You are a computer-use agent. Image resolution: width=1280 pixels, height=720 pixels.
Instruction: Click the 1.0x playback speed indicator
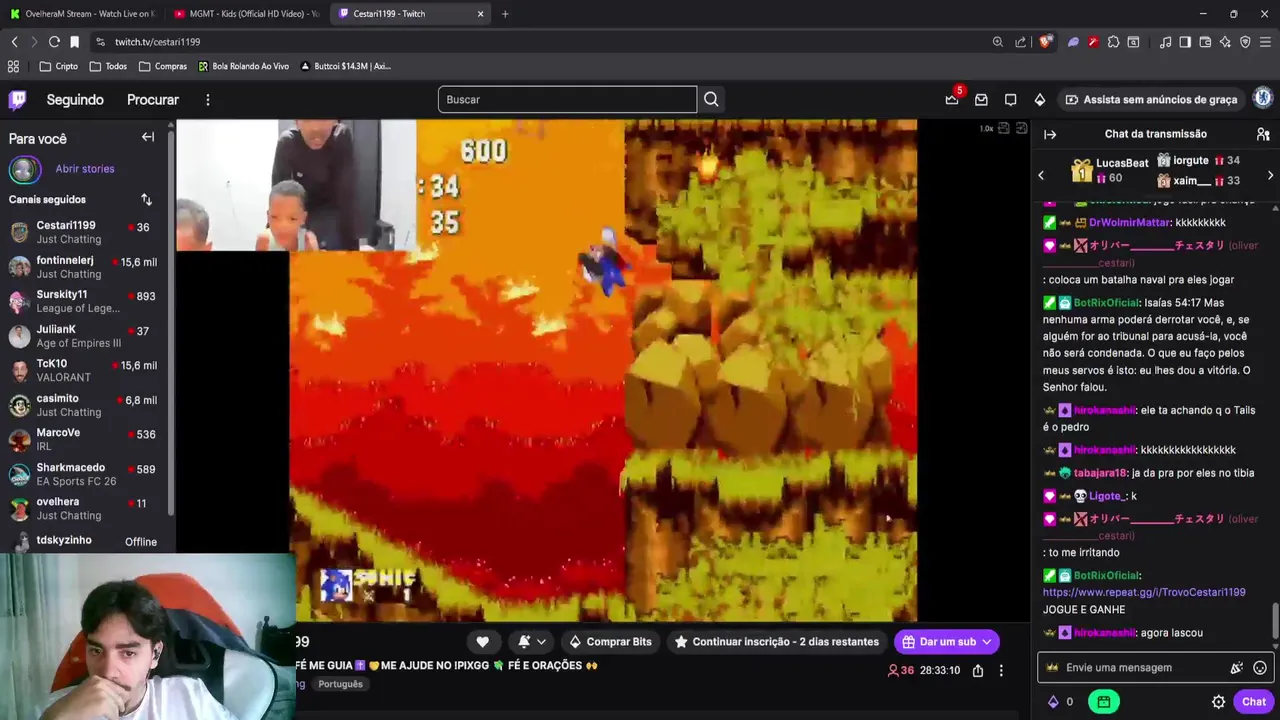tap(986, 128)
